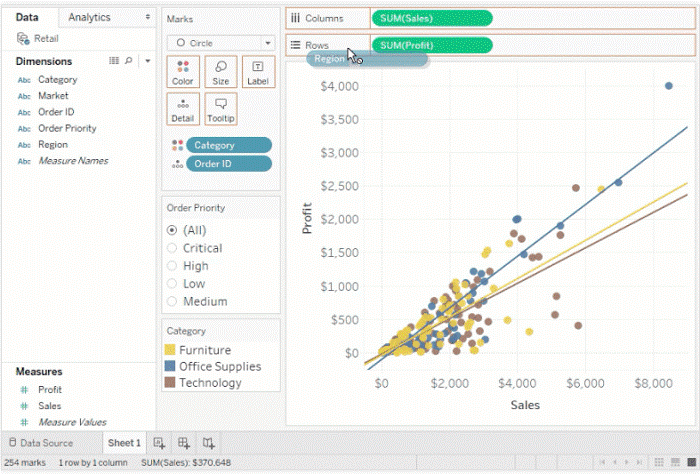Viewport: 700px width, 474px height.
Task: Click the Detail marks card
Action: tap(183, 108)
